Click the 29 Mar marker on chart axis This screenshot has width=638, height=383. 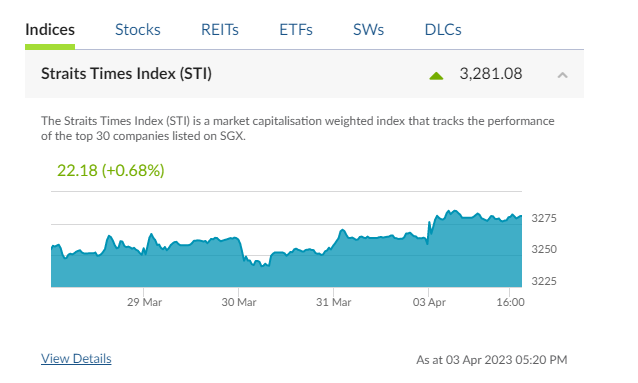pos(144,302)
